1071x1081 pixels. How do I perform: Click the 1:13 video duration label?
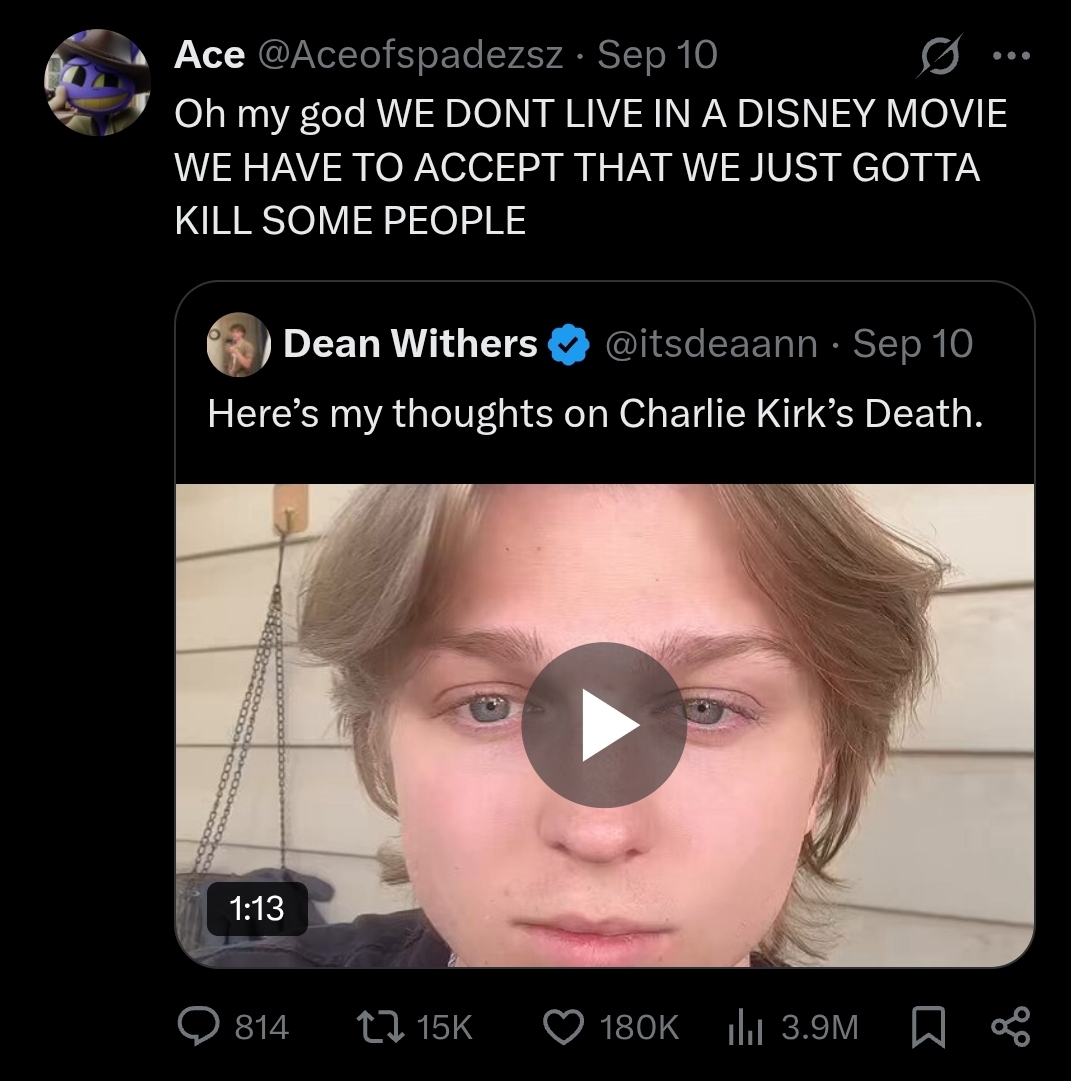[x=256, y=908]
